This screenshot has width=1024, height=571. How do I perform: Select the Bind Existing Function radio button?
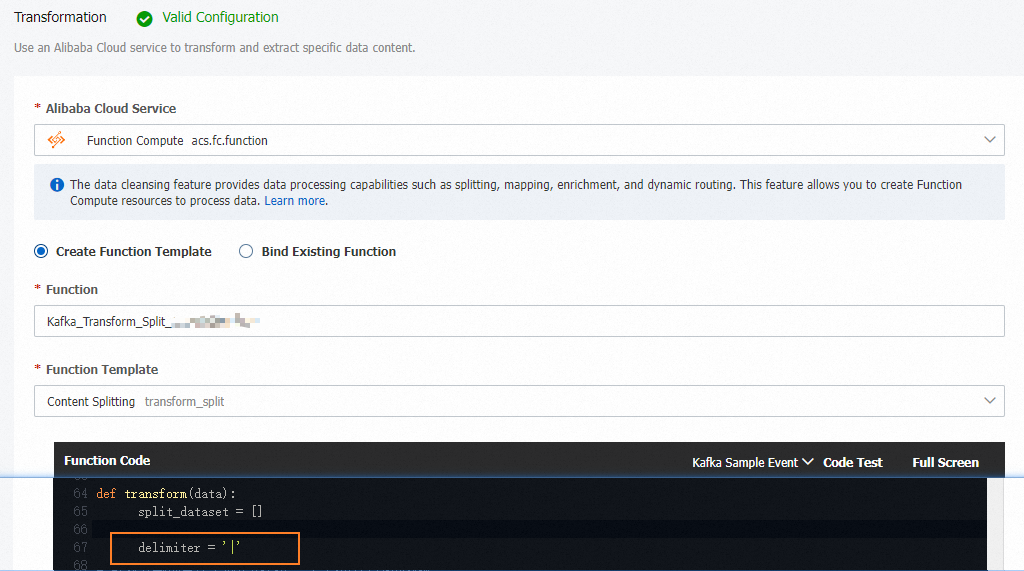[x=246, y=252]
